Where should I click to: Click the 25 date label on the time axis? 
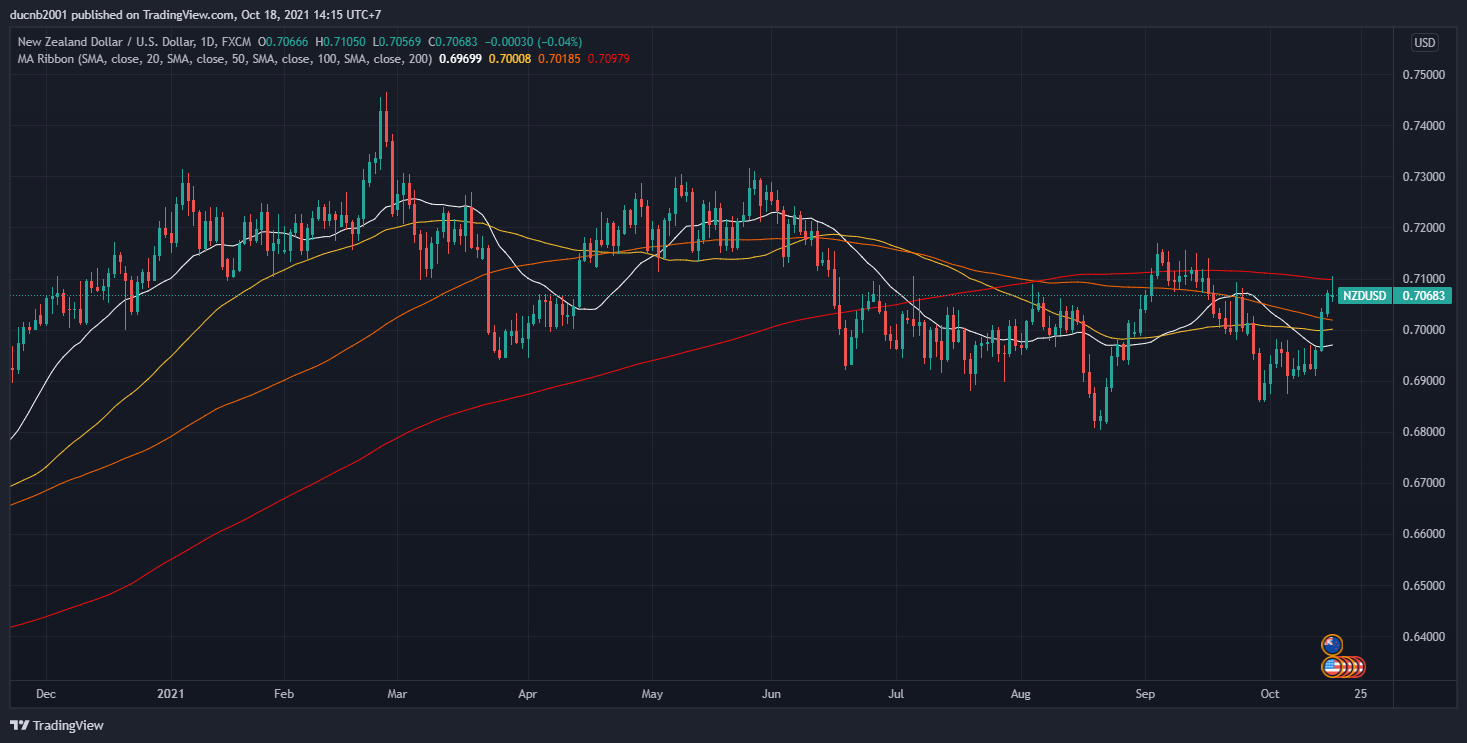point(1360,693)
